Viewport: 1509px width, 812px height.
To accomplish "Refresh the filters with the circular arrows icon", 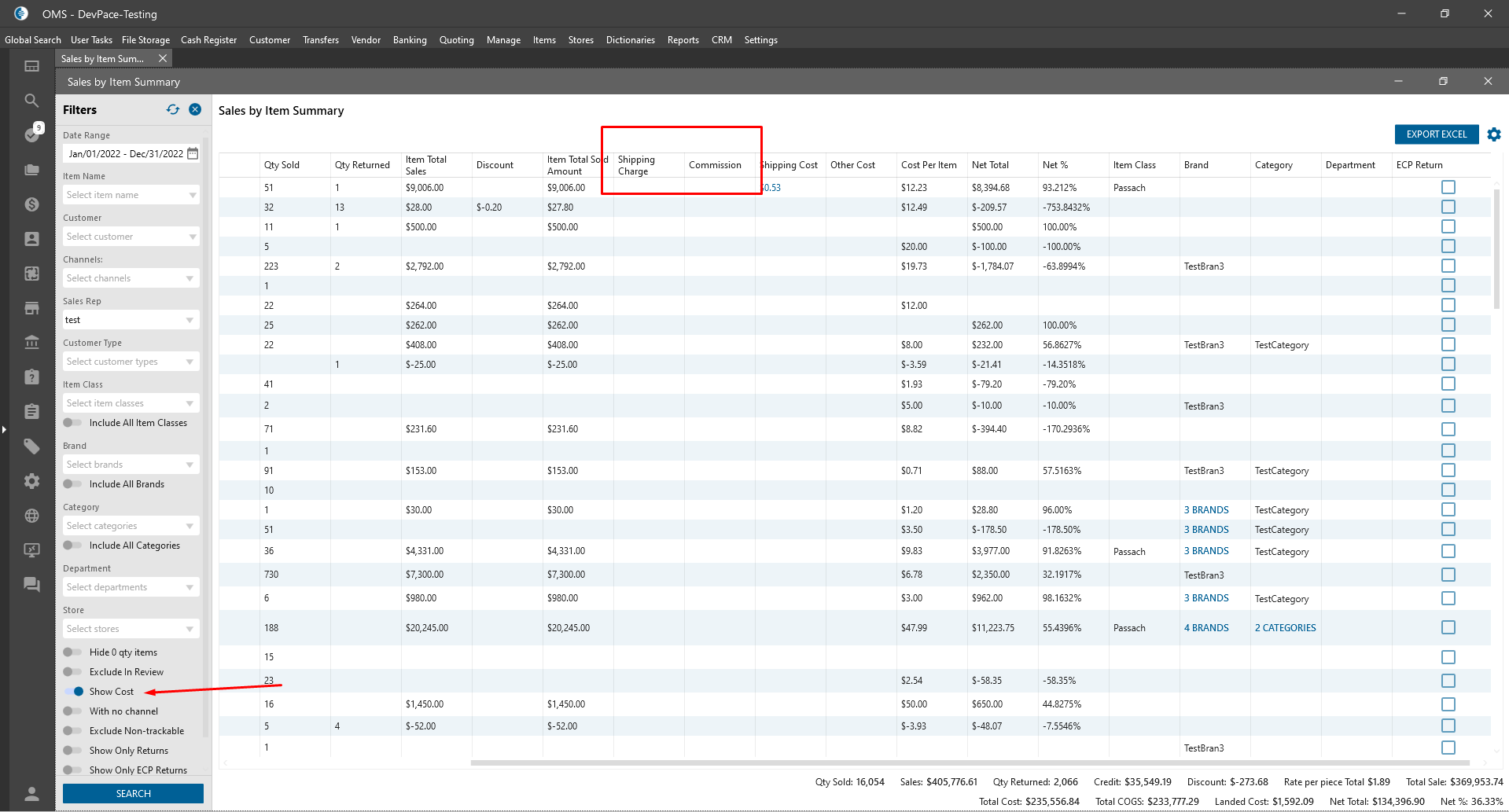I will [173, 110].
